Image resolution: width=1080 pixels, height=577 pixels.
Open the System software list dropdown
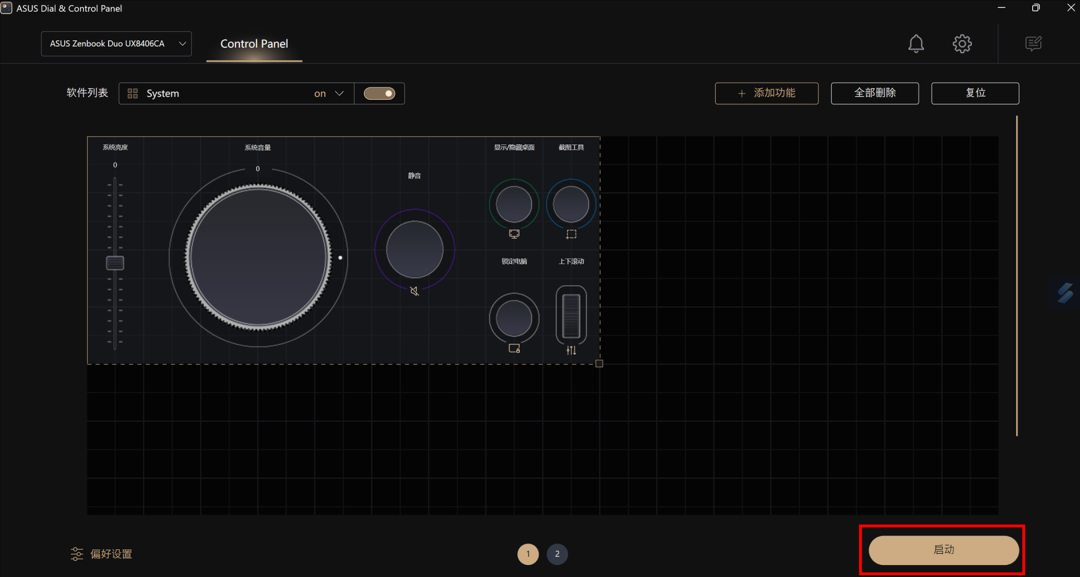[236, 93]
